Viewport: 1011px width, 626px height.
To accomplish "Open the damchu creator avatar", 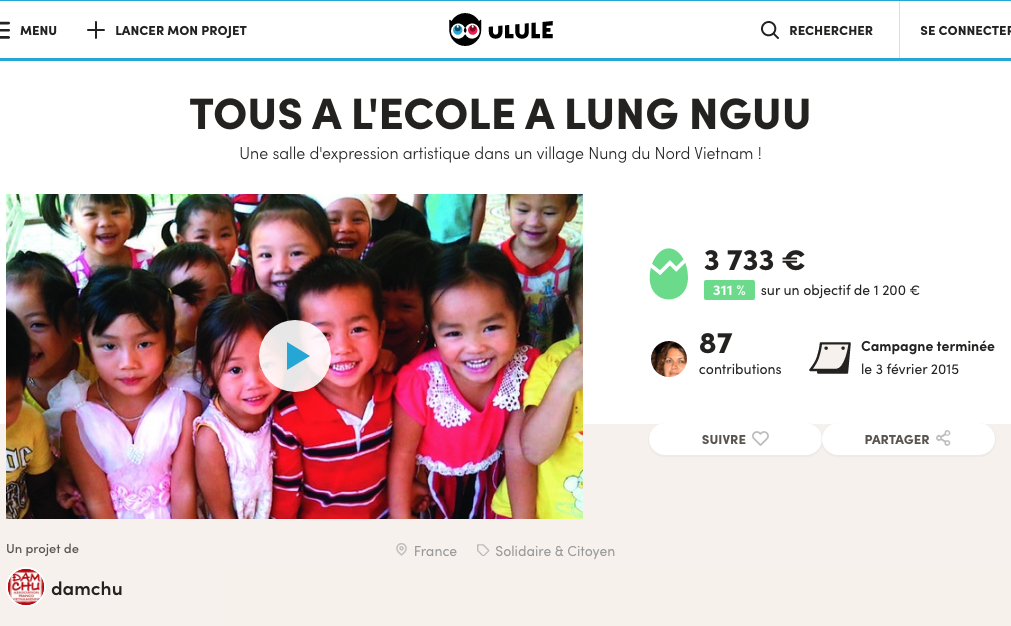I will click(x=26, y=587).
